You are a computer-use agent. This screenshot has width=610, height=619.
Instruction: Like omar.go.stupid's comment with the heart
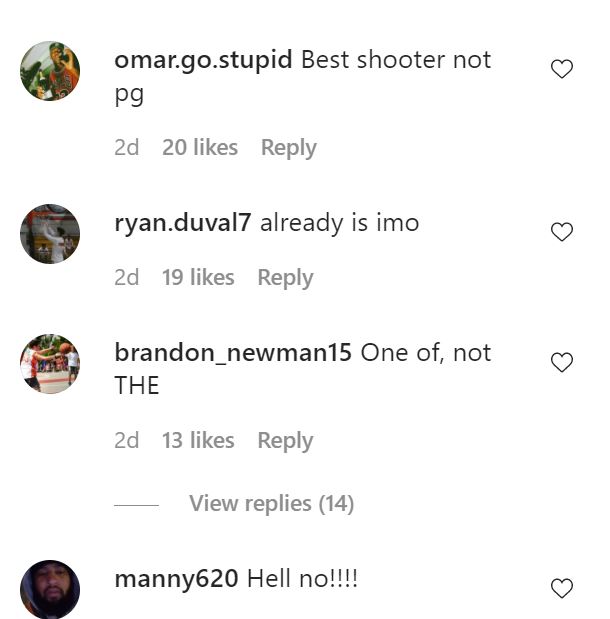[x=561, y=69]
